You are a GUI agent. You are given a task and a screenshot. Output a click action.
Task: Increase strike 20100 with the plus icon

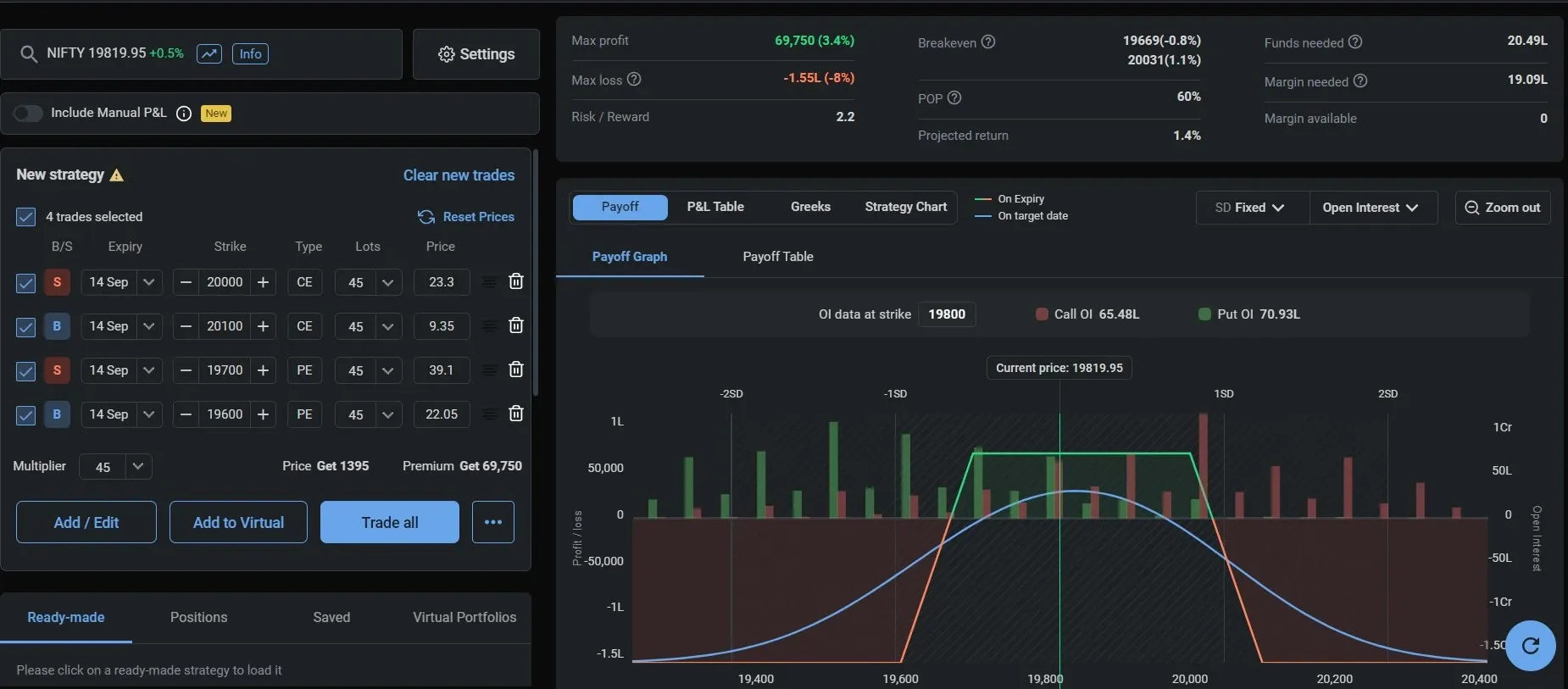[263, 326]
